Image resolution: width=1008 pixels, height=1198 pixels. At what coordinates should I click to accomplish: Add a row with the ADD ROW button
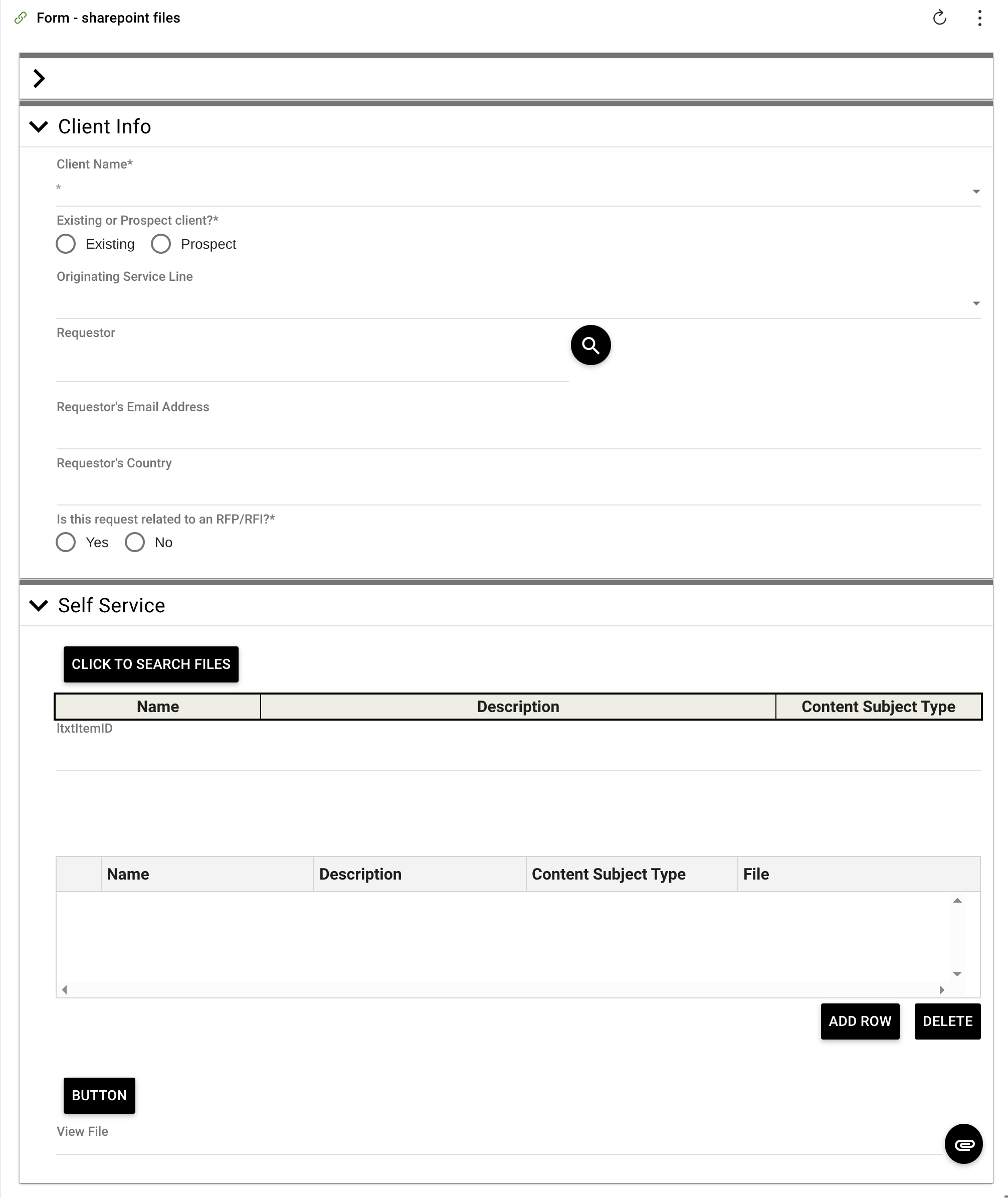pyautogui.click(x=860, y=1021)
